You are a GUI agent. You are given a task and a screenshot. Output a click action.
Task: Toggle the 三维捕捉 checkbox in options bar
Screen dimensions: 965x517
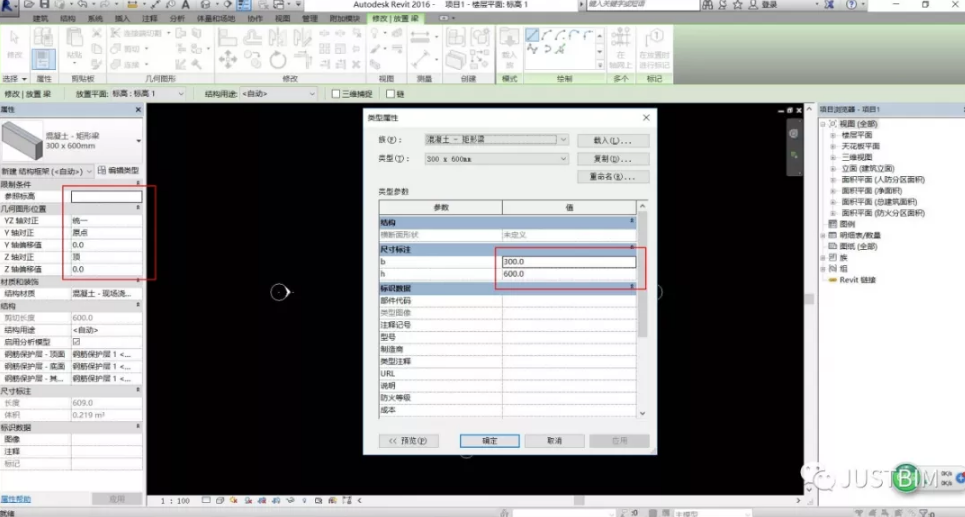336,94
